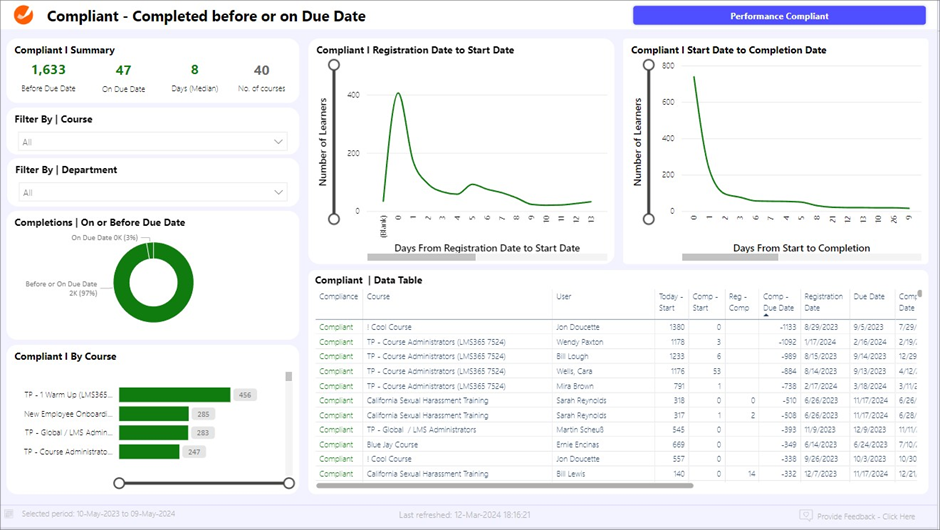The image size is (940, 530).
Task: Select the TP - 1 Warm Up bar
Action: coord(175,395)
